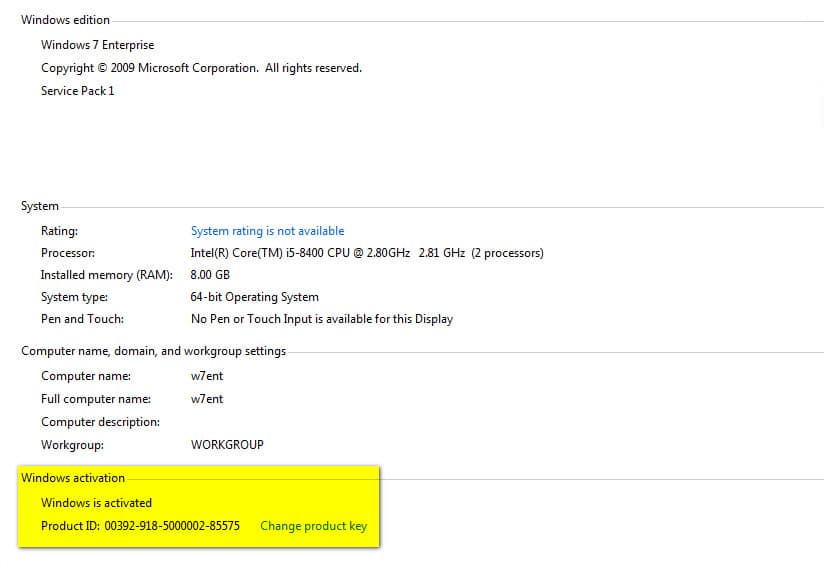
Task: Click the 'Windows activation' section heading
Action: (73, 478)
